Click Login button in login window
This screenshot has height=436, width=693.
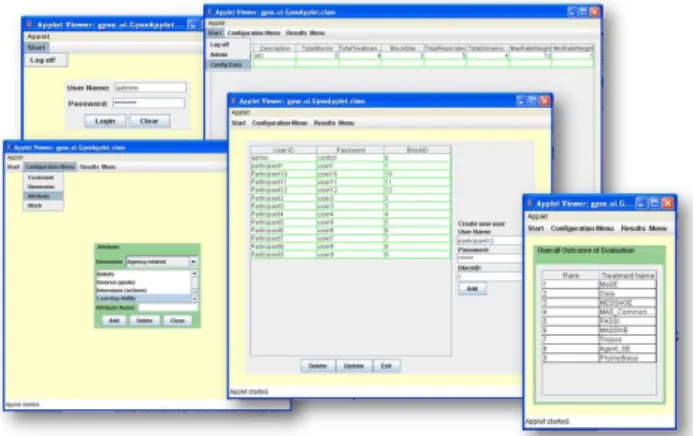point(105,121)
